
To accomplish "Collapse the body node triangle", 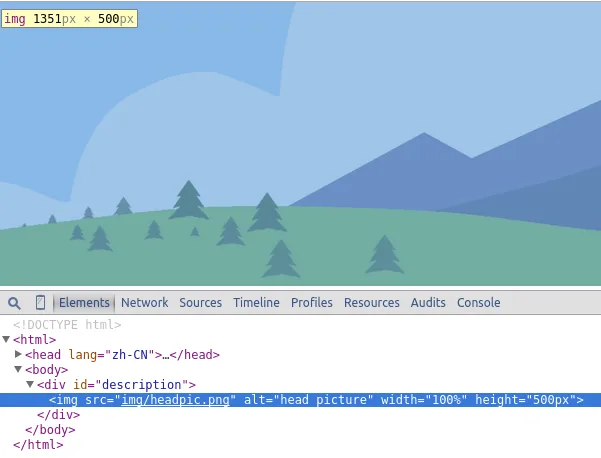I will [19, 370].
